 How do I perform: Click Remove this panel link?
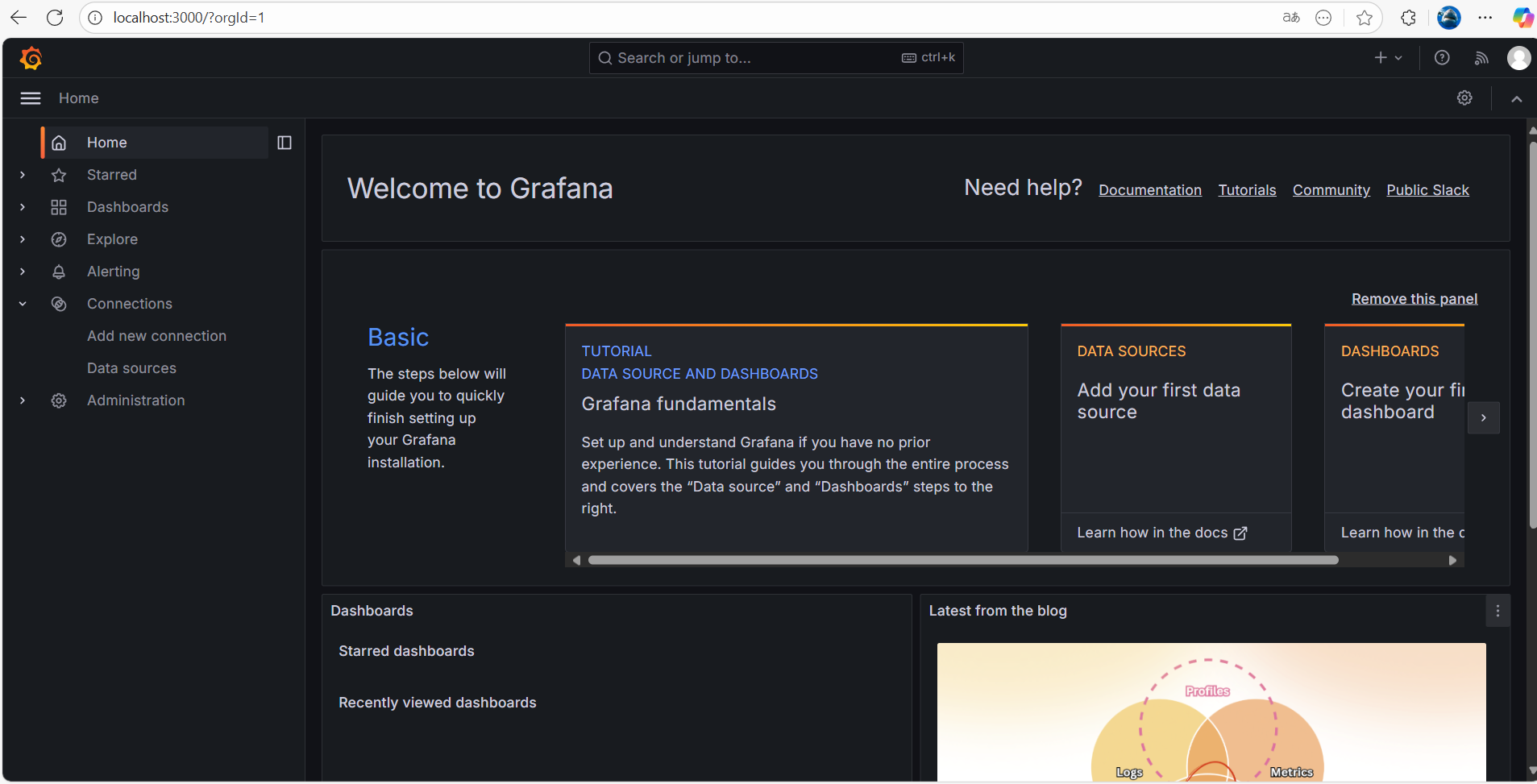1414,299
